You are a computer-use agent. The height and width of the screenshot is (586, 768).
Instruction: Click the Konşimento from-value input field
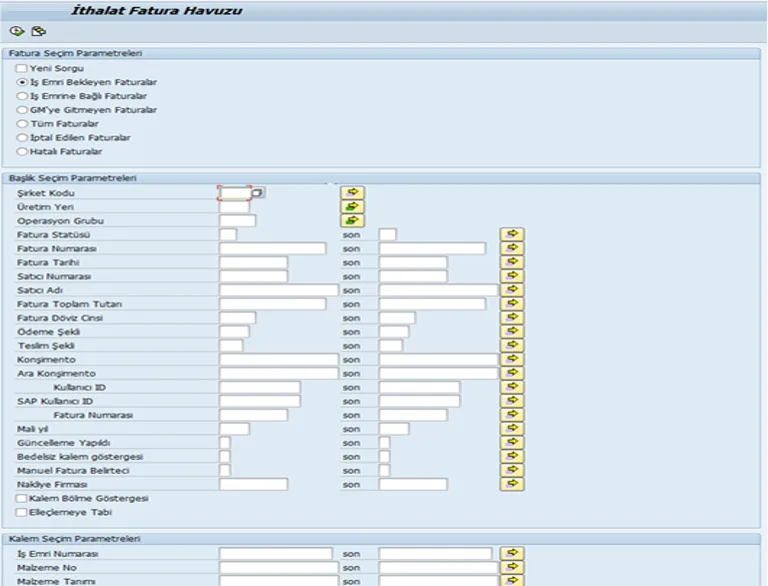point(279,359)
